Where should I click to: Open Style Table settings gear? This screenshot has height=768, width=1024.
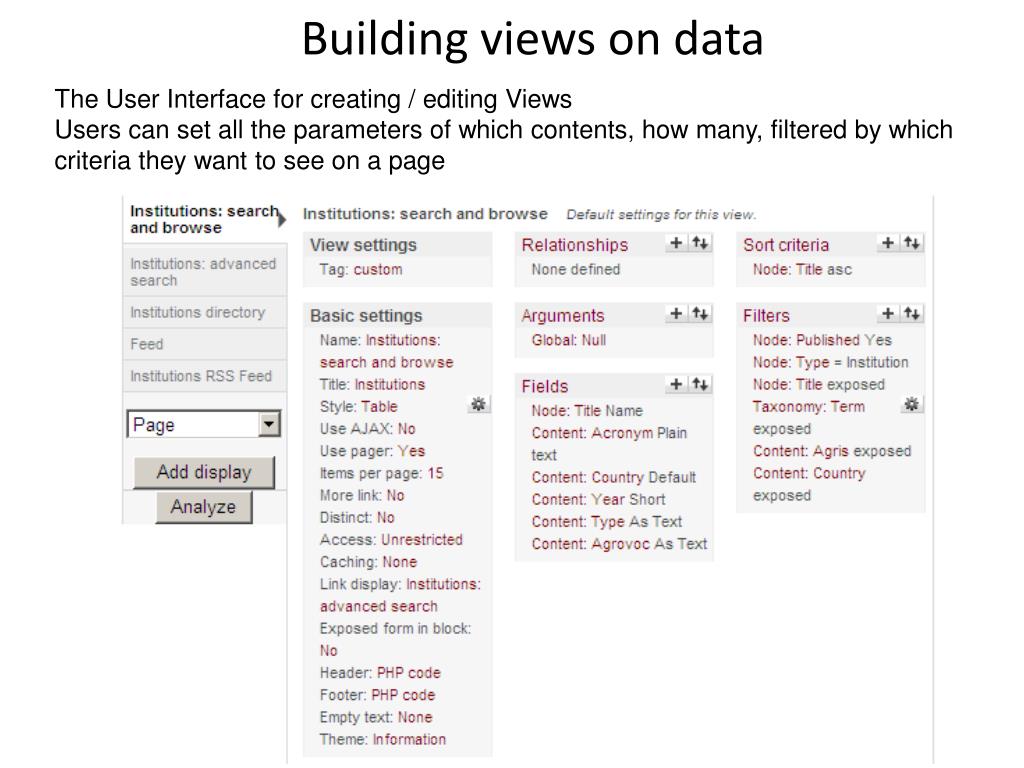click(479, 404)
